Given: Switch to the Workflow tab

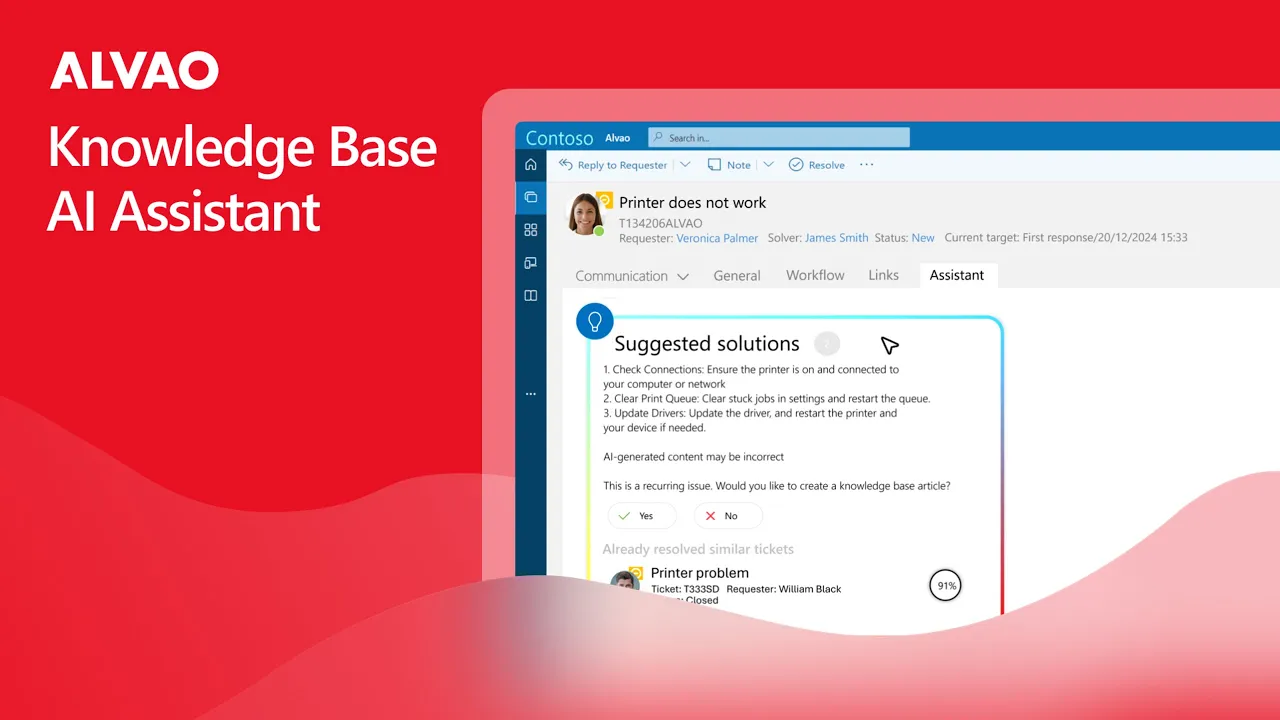Looking at the screenshot, I should pyautogui.click(x=815, y=275).
